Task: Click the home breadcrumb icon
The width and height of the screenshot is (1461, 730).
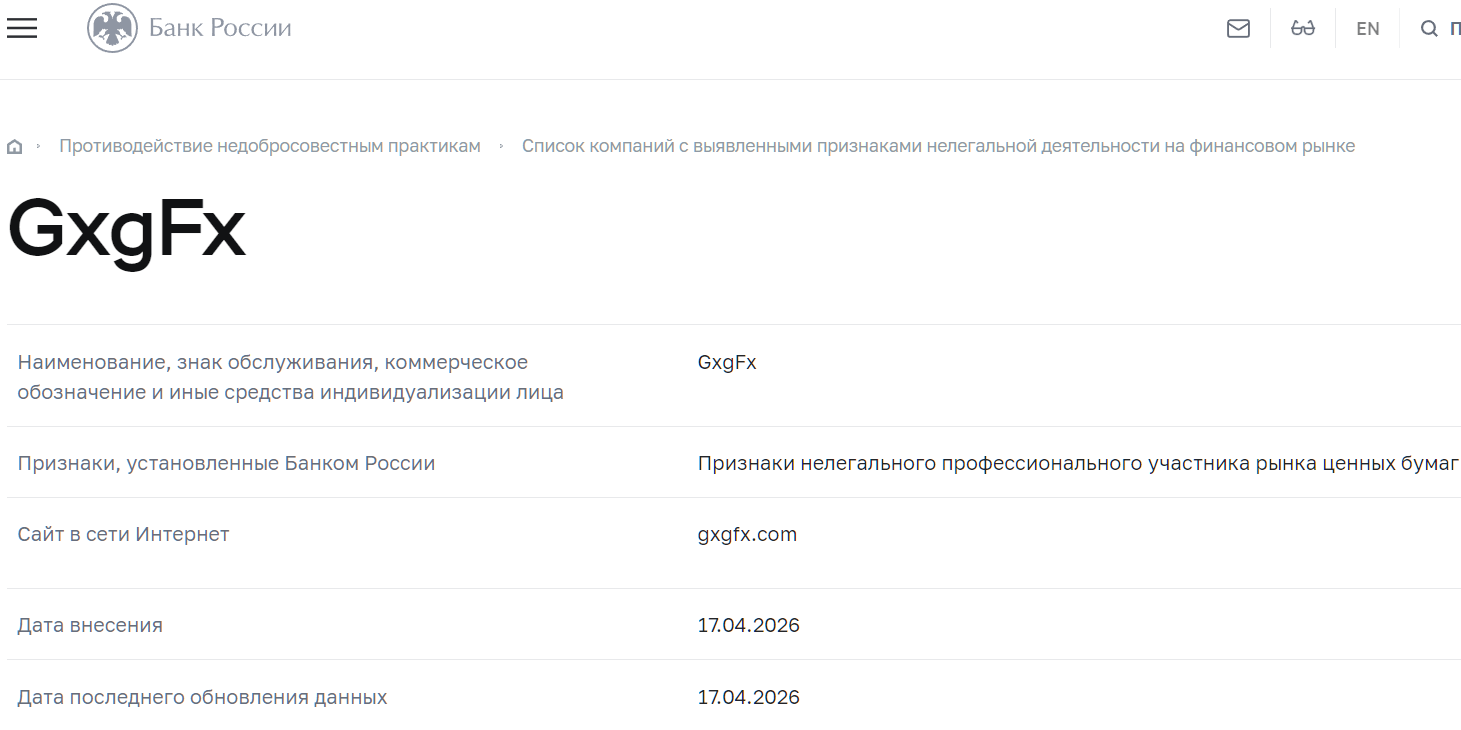Action: tap(14, 145)
